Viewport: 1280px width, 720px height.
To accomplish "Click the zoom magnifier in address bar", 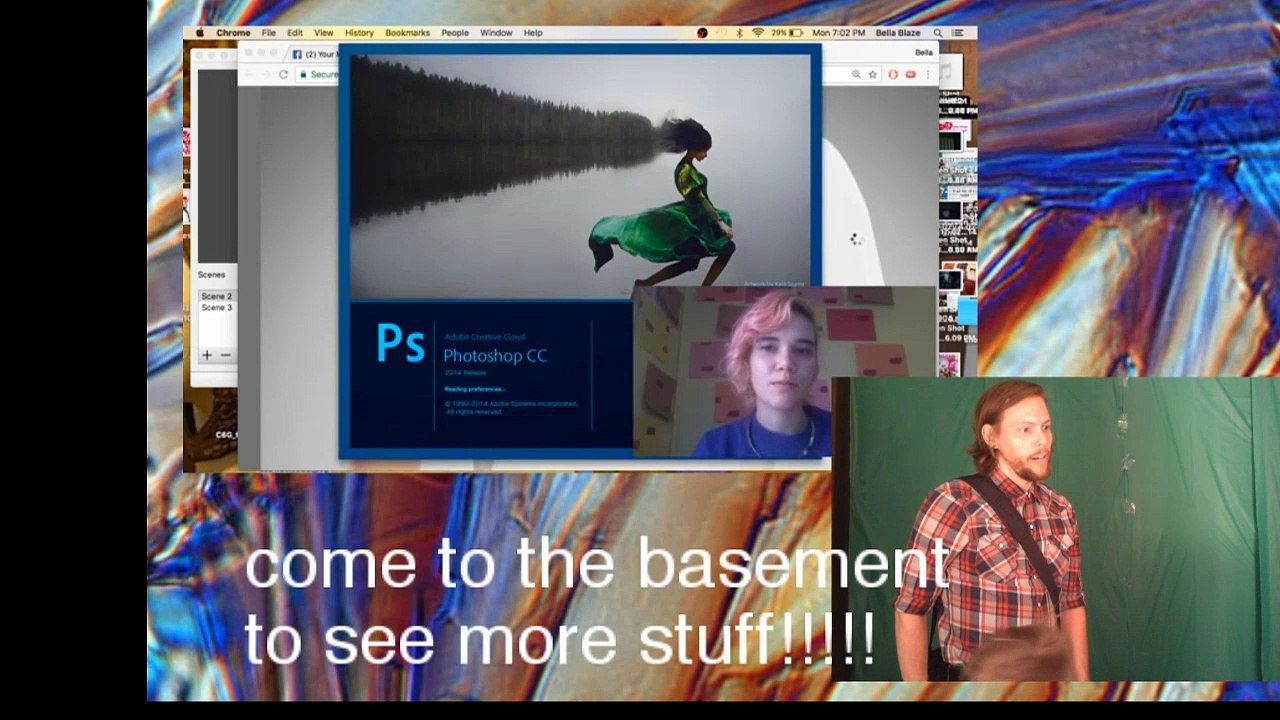I will click(x=856, y=74).
